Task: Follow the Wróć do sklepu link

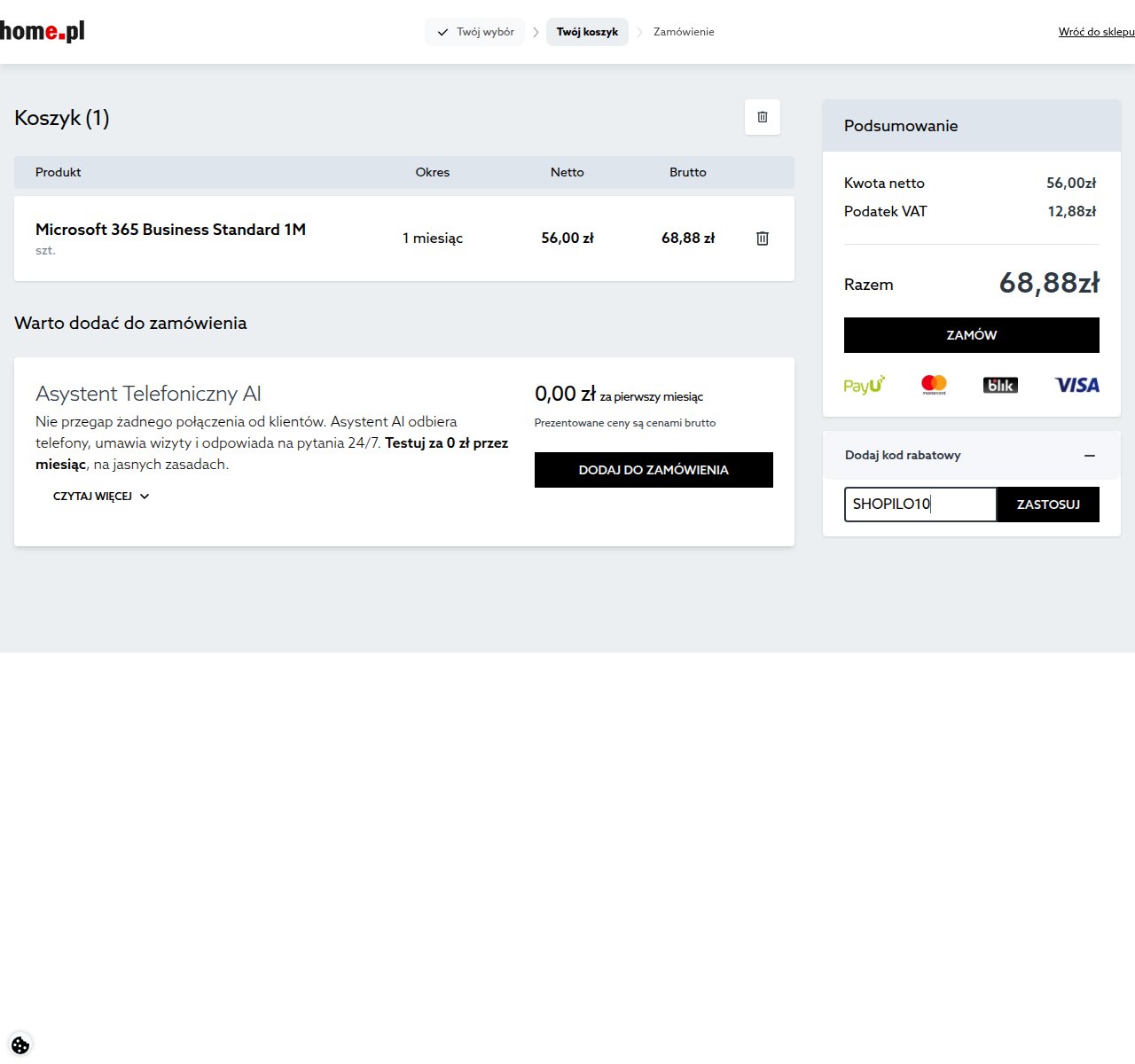Action: pos(1097,32)
